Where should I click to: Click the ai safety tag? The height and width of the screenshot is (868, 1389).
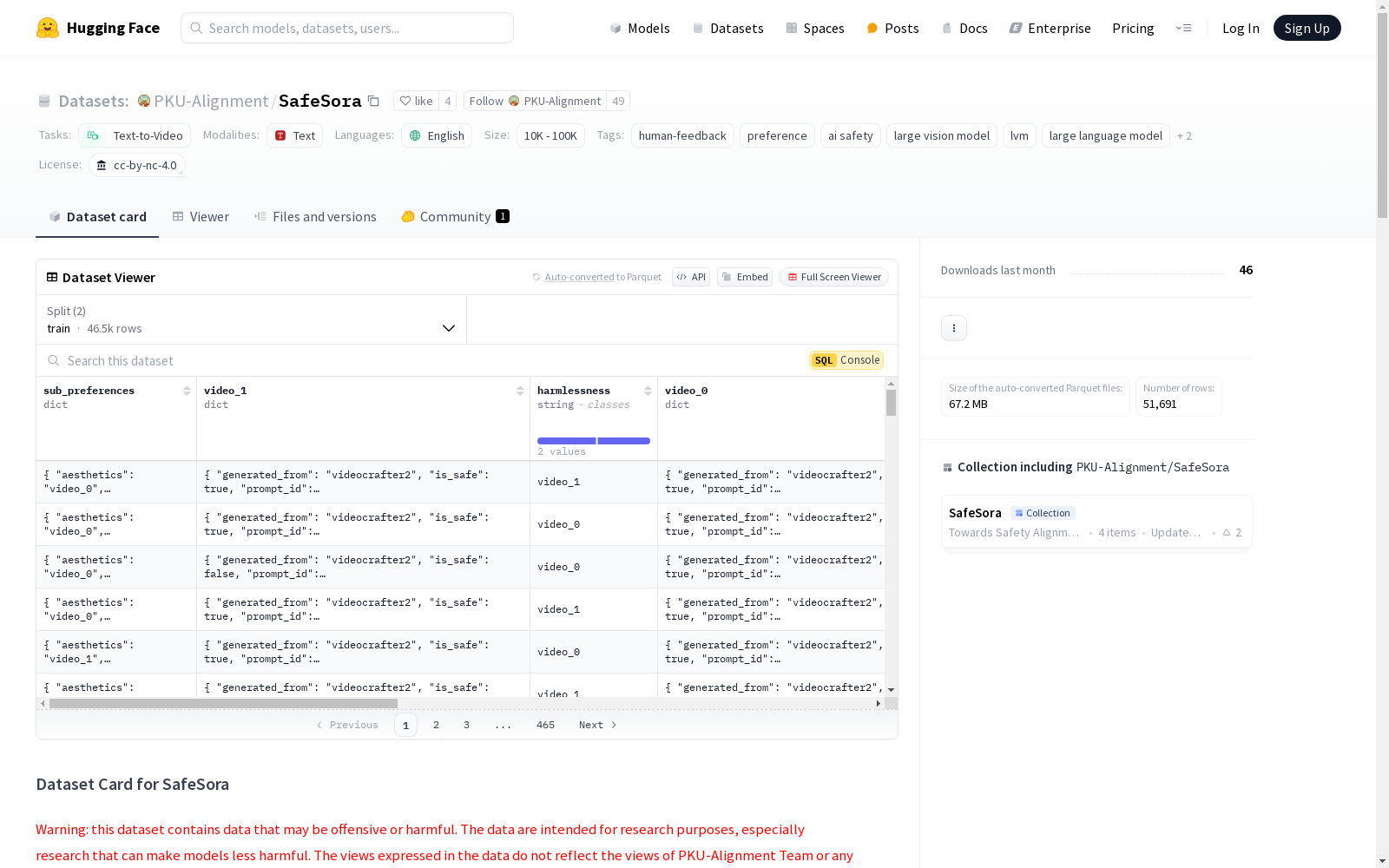point(851,135)
